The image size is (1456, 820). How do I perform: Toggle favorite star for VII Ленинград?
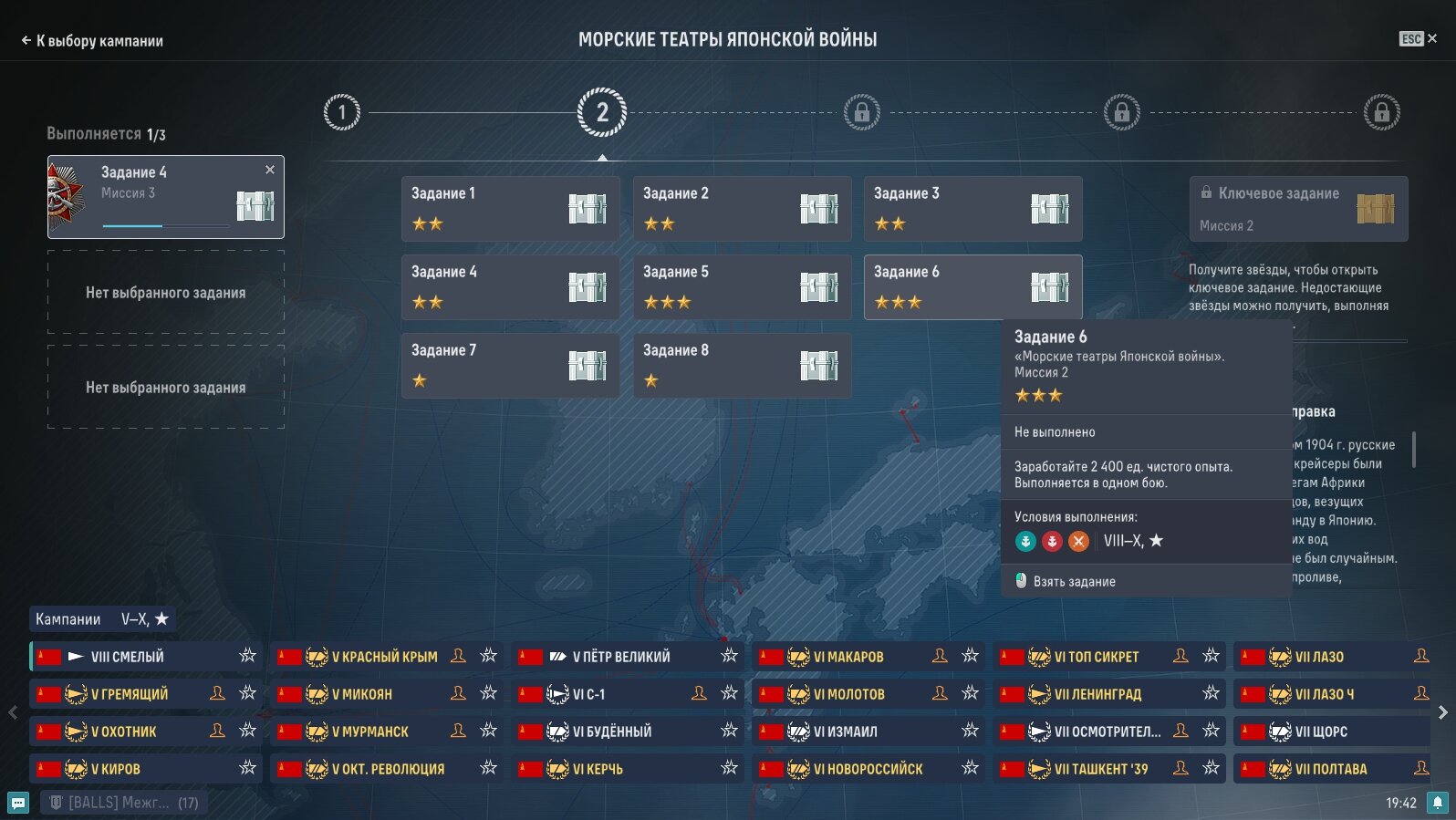point(1211,693)
